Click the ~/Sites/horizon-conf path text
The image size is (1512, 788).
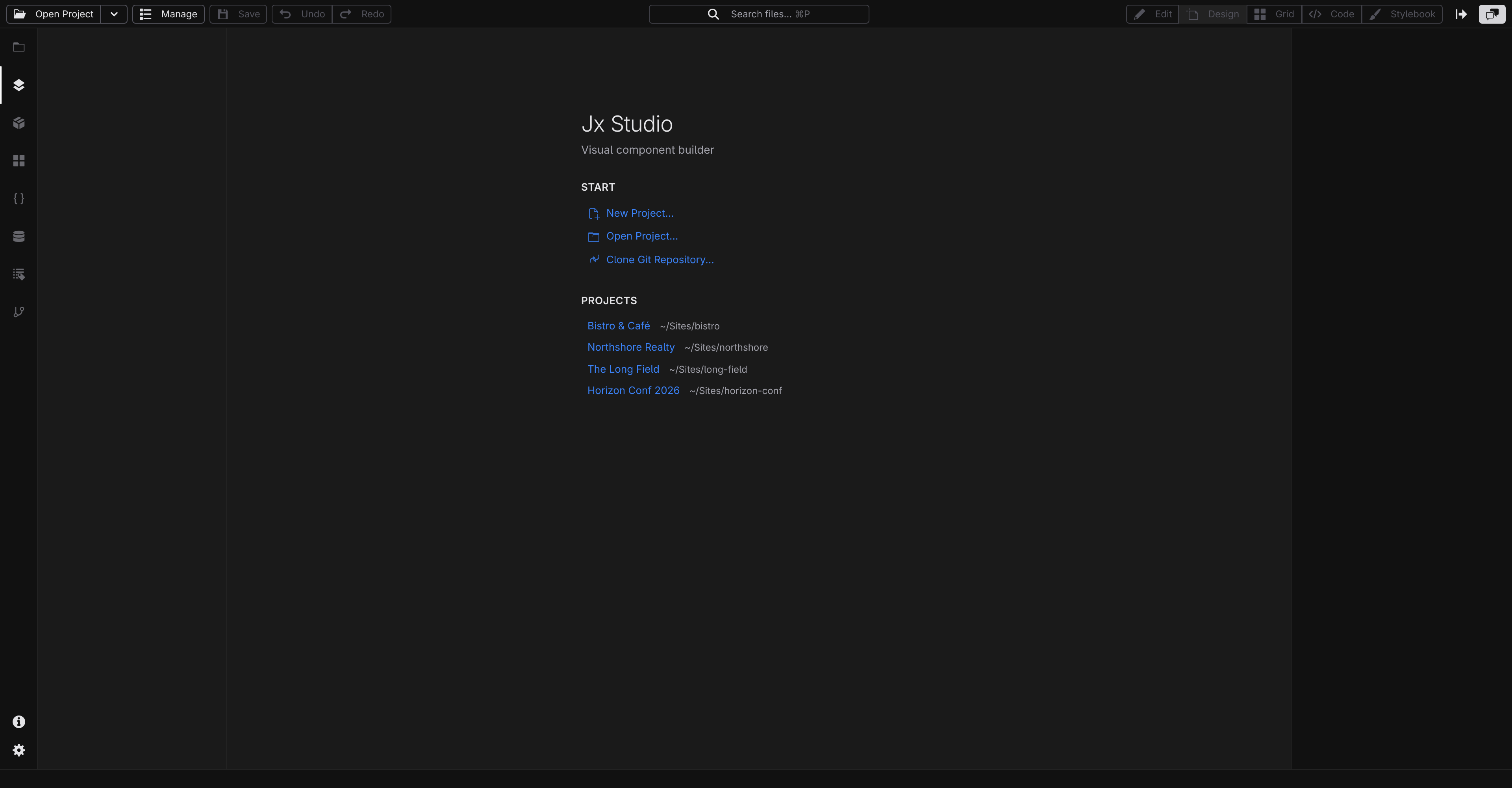(x=736, y=391)
